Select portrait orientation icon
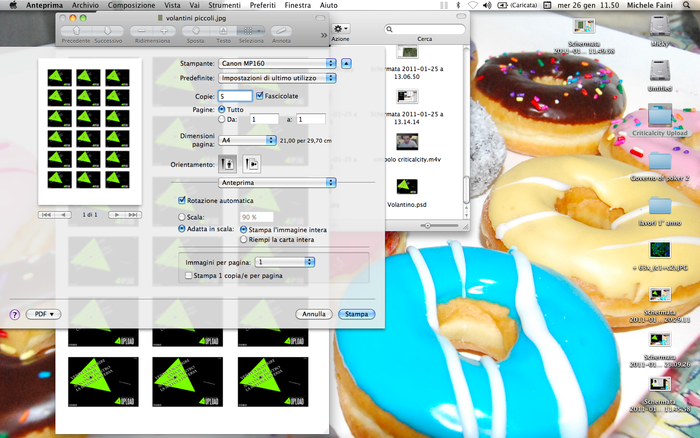Image resolution: width=700 pixels, height=438 pixels. point(228,164)
